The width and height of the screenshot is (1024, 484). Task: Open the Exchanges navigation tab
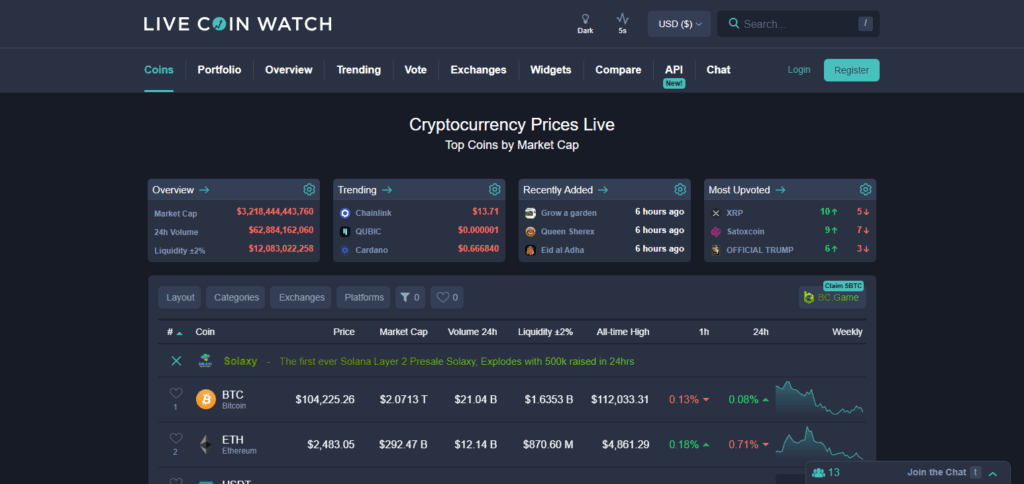click(x=478, y=70)
